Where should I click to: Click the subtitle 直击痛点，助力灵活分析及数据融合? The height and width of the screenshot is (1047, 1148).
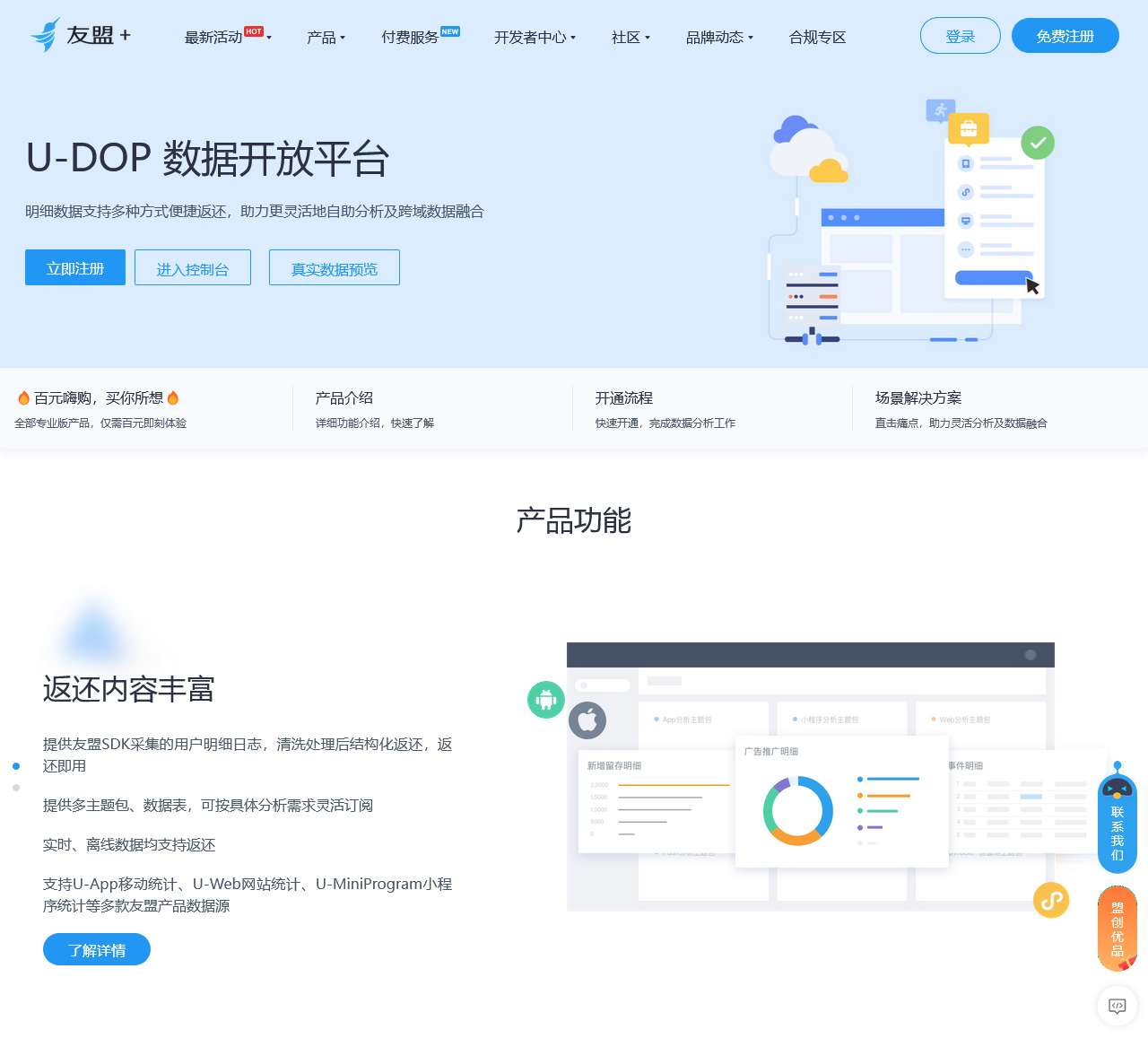pos(961,423)
